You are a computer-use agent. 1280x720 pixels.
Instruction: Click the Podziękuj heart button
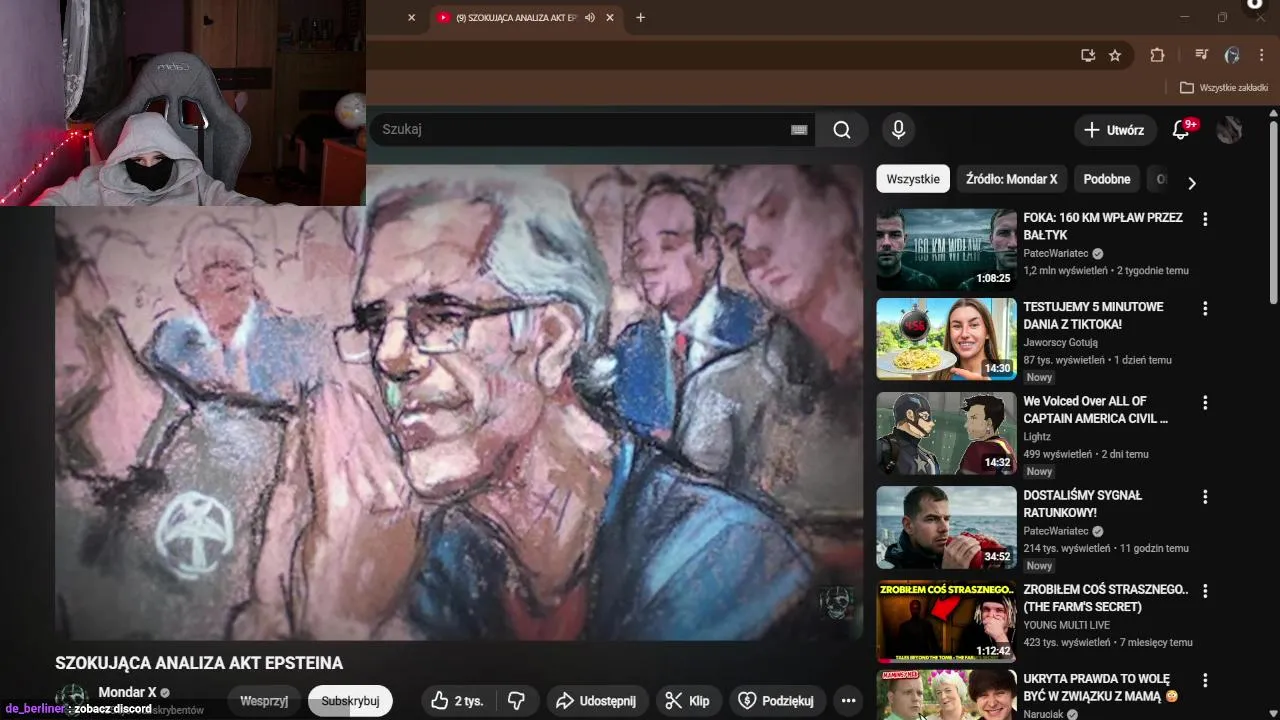point(777,701)
